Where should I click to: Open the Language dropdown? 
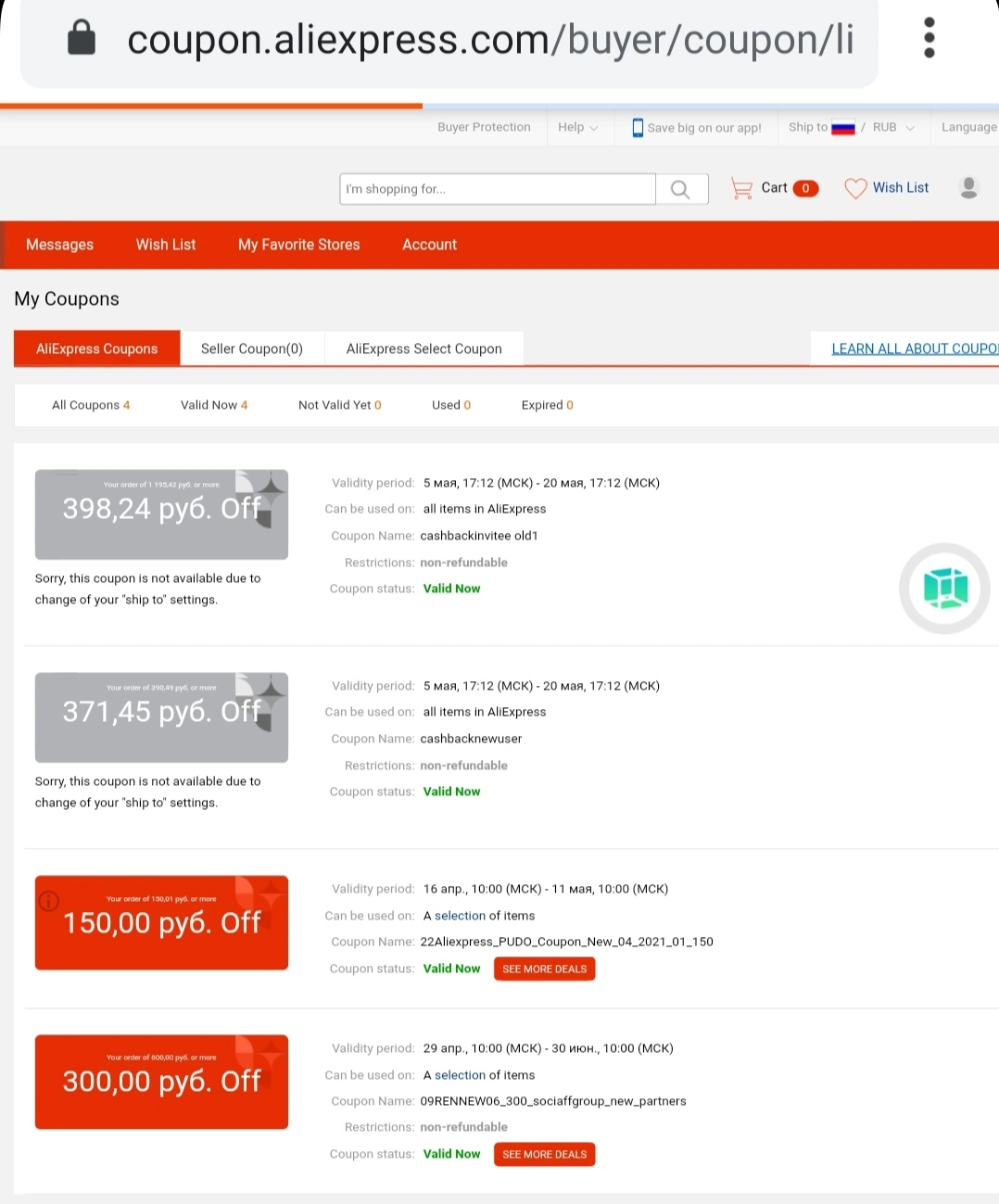969,127
